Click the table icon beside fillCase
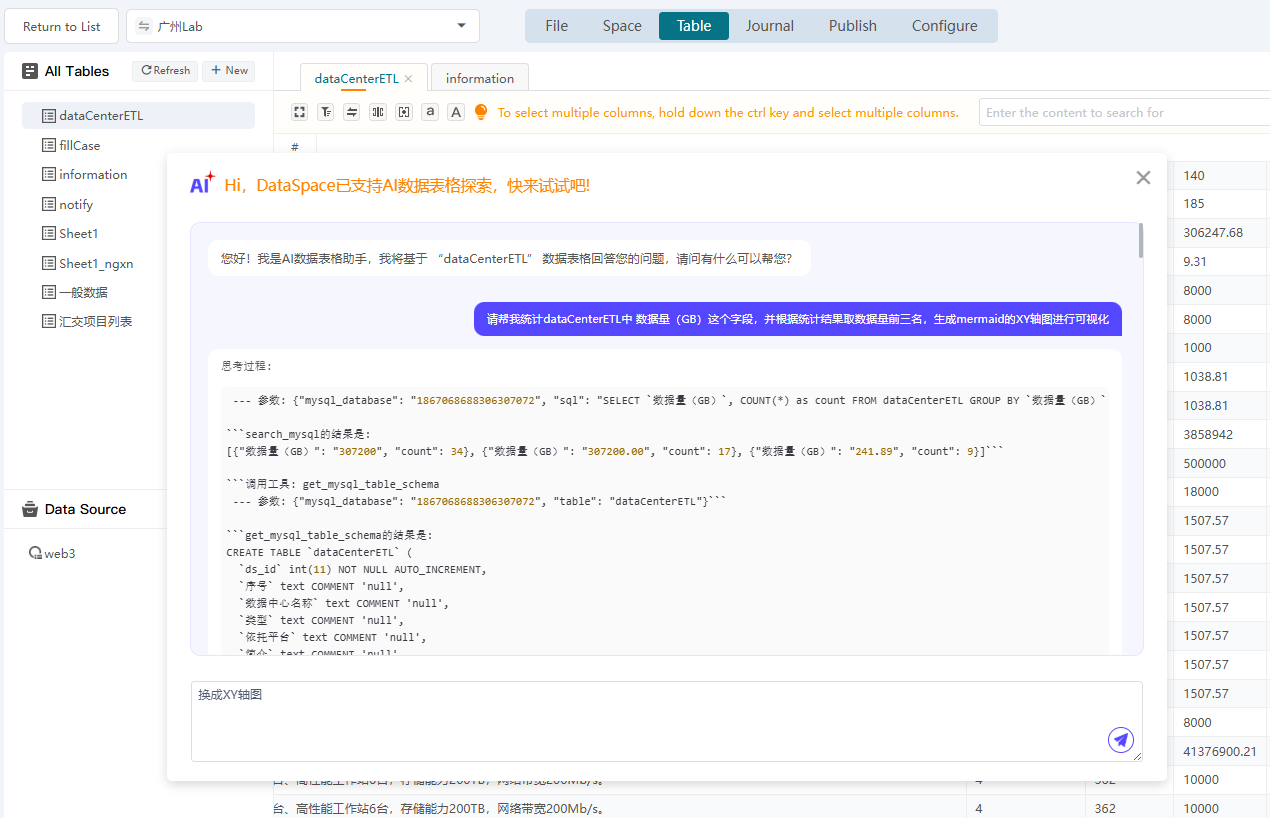The width and height of the screenshot is (1270, 818). tap(49, 145)
